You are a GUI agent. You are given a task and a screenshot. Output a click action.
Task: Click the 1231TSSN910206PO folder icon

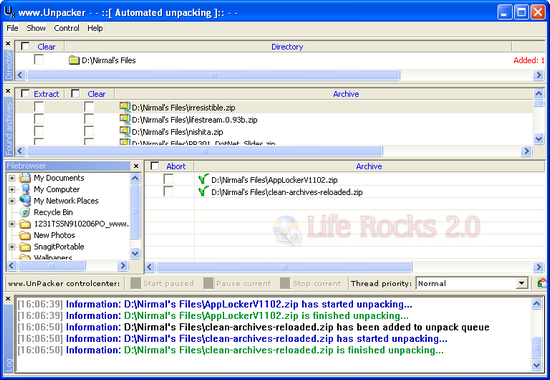point(25,224)
